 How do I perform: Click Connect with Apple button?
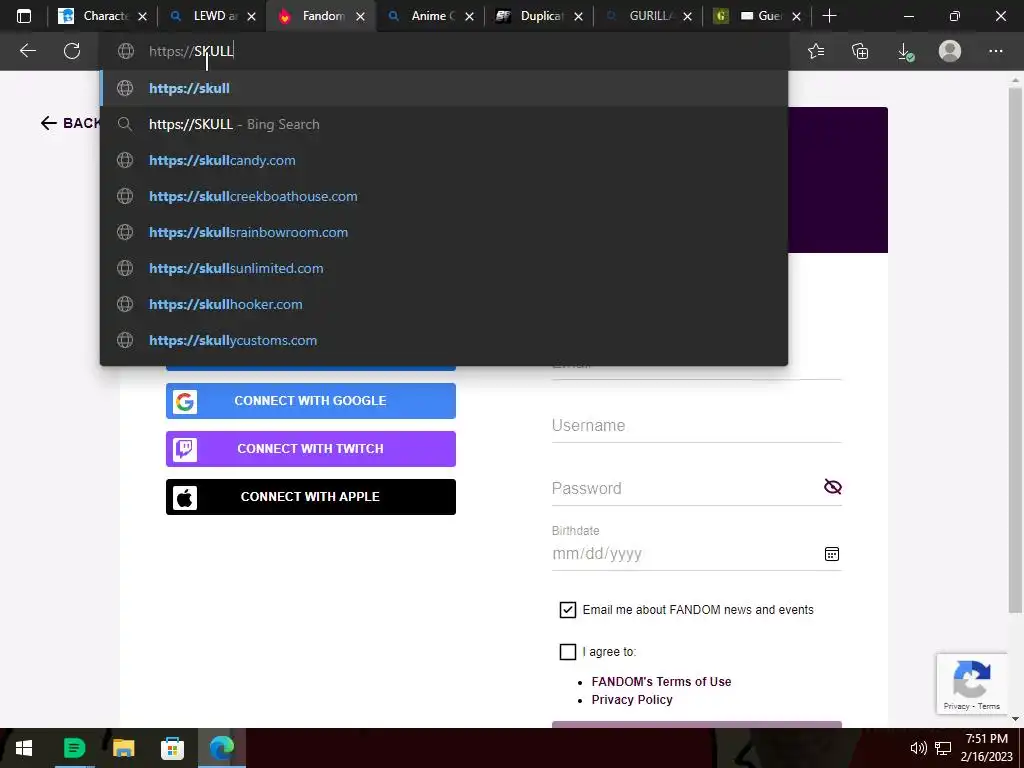[x=311, y=497]
